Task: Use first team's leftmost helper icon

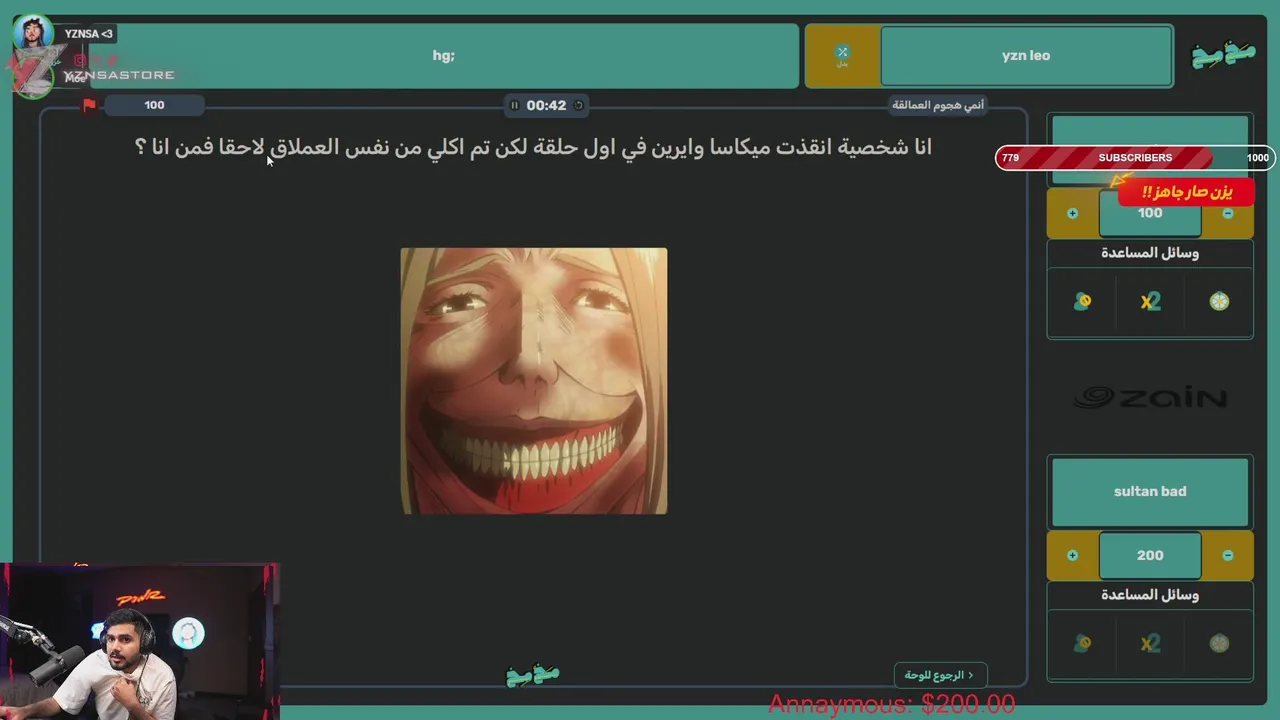Action: tap(1082, 301)
